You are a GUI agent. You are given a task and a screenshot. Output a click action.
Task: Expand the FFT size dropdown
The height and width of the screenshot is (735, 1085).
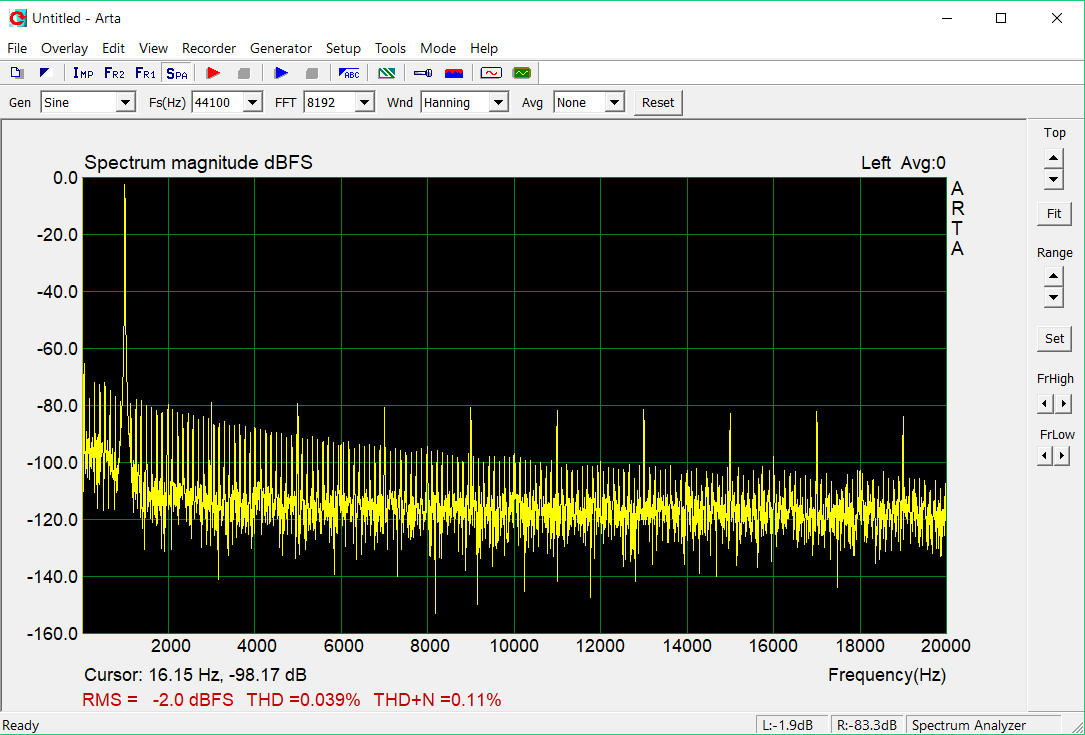point(365,102)
